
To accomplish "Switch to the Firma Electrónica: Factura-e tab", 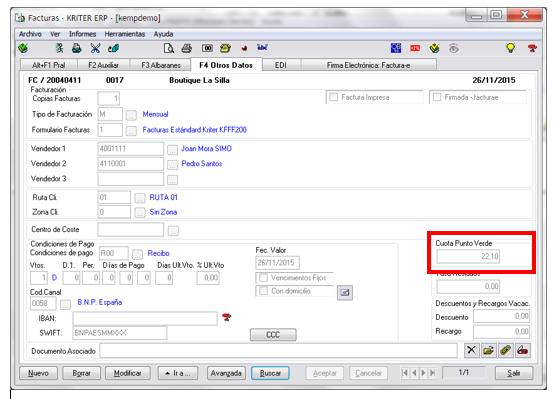I will pos(368,65).
